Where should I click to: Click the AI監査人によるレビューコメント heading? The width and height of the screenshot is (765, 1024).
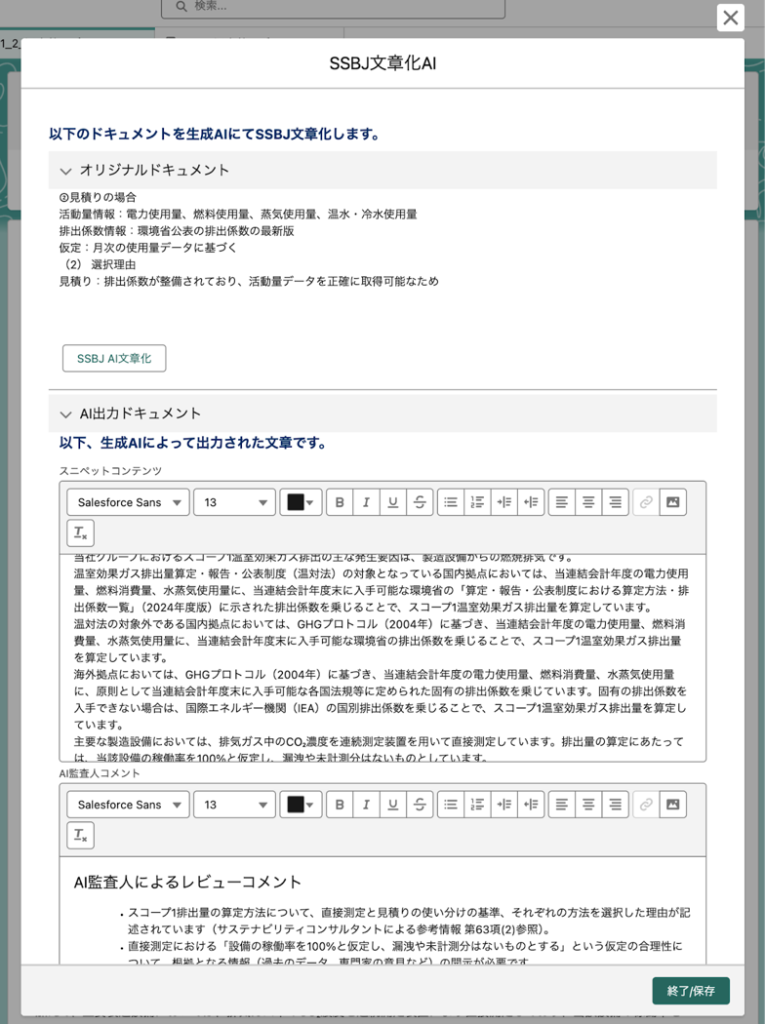click(x=187, y=882)
